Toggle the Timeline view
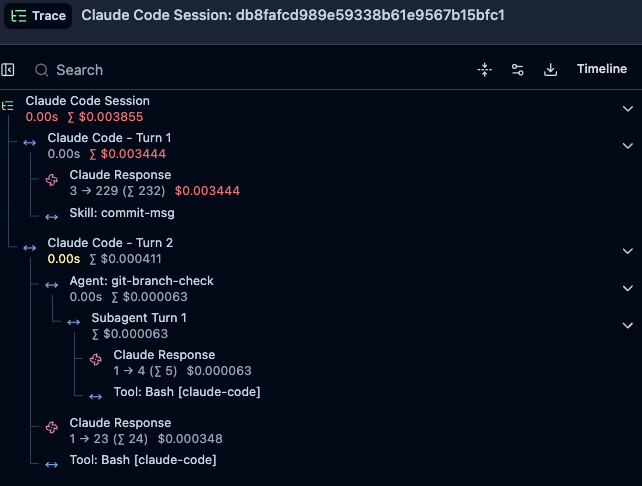 coord(601,69)
